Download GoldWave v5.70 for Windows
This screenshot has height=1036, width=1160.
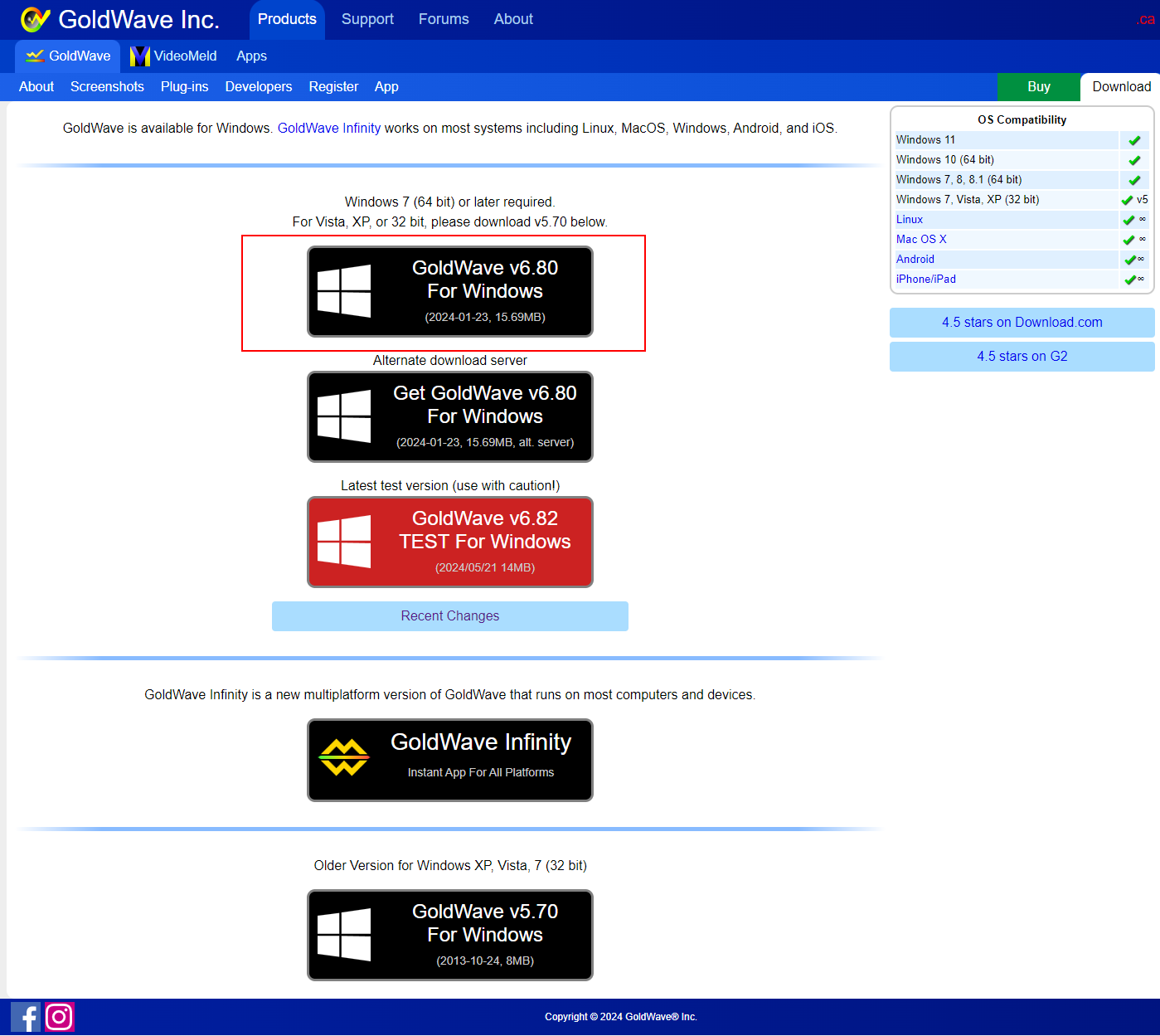[x=450, y=936]
